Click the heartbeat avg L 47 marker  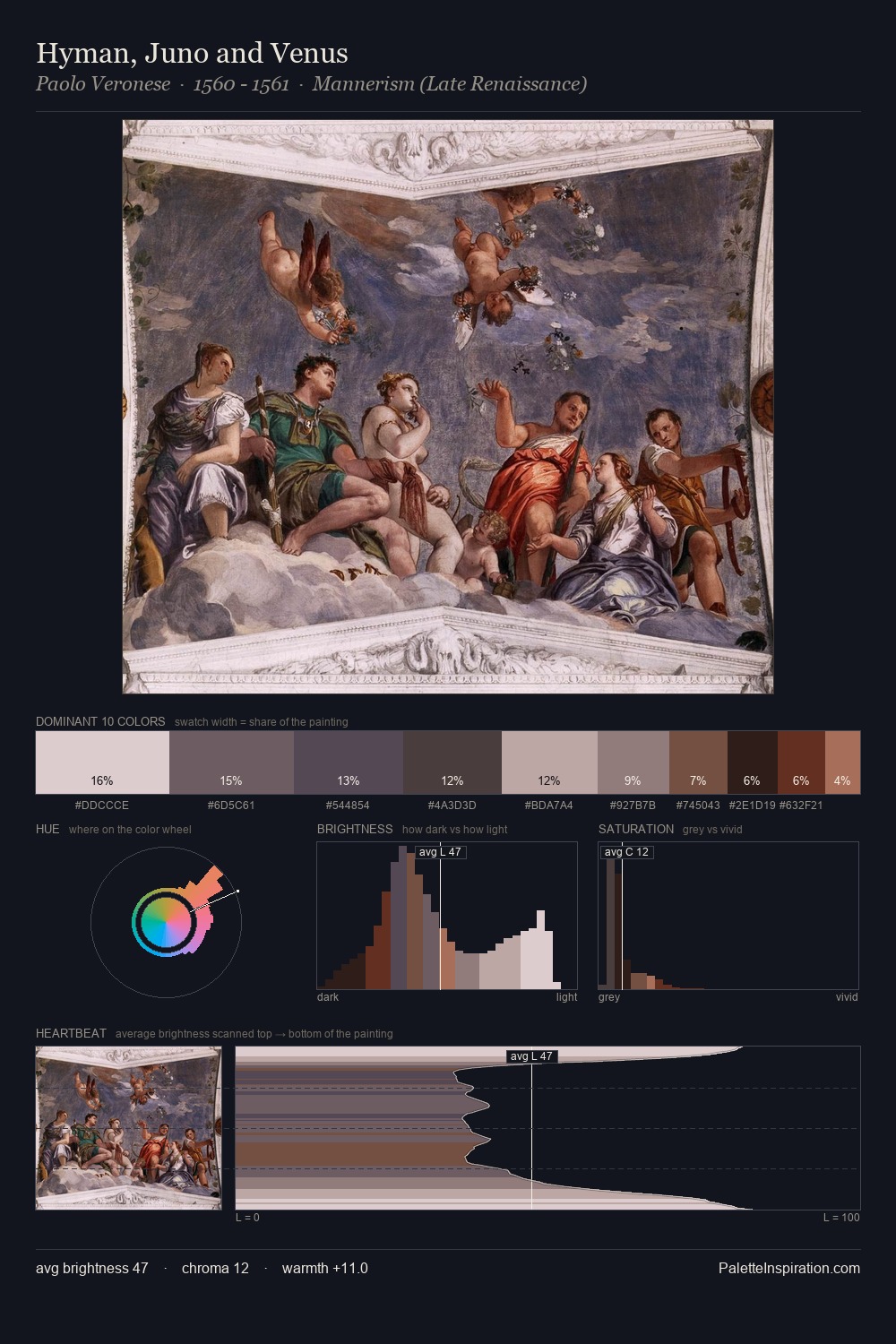[532, 1056]
